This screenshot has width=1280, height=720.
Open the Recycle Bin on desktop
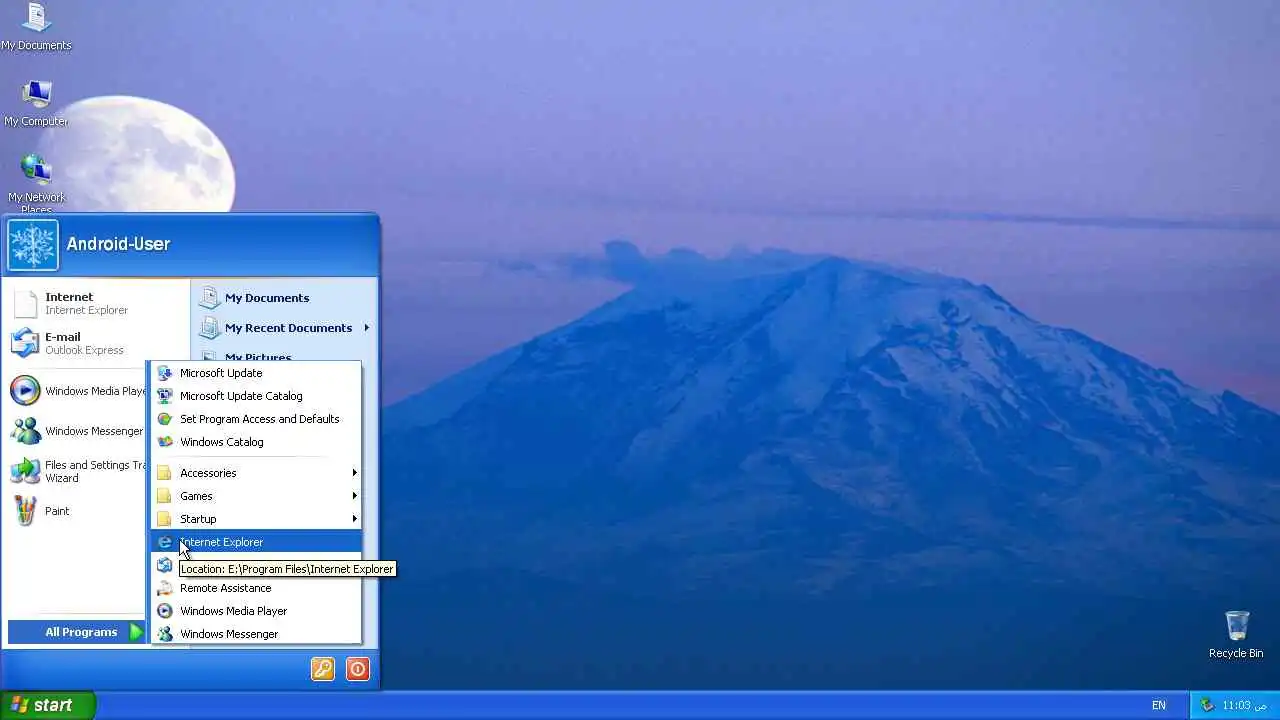click(x=1236, y=635)
